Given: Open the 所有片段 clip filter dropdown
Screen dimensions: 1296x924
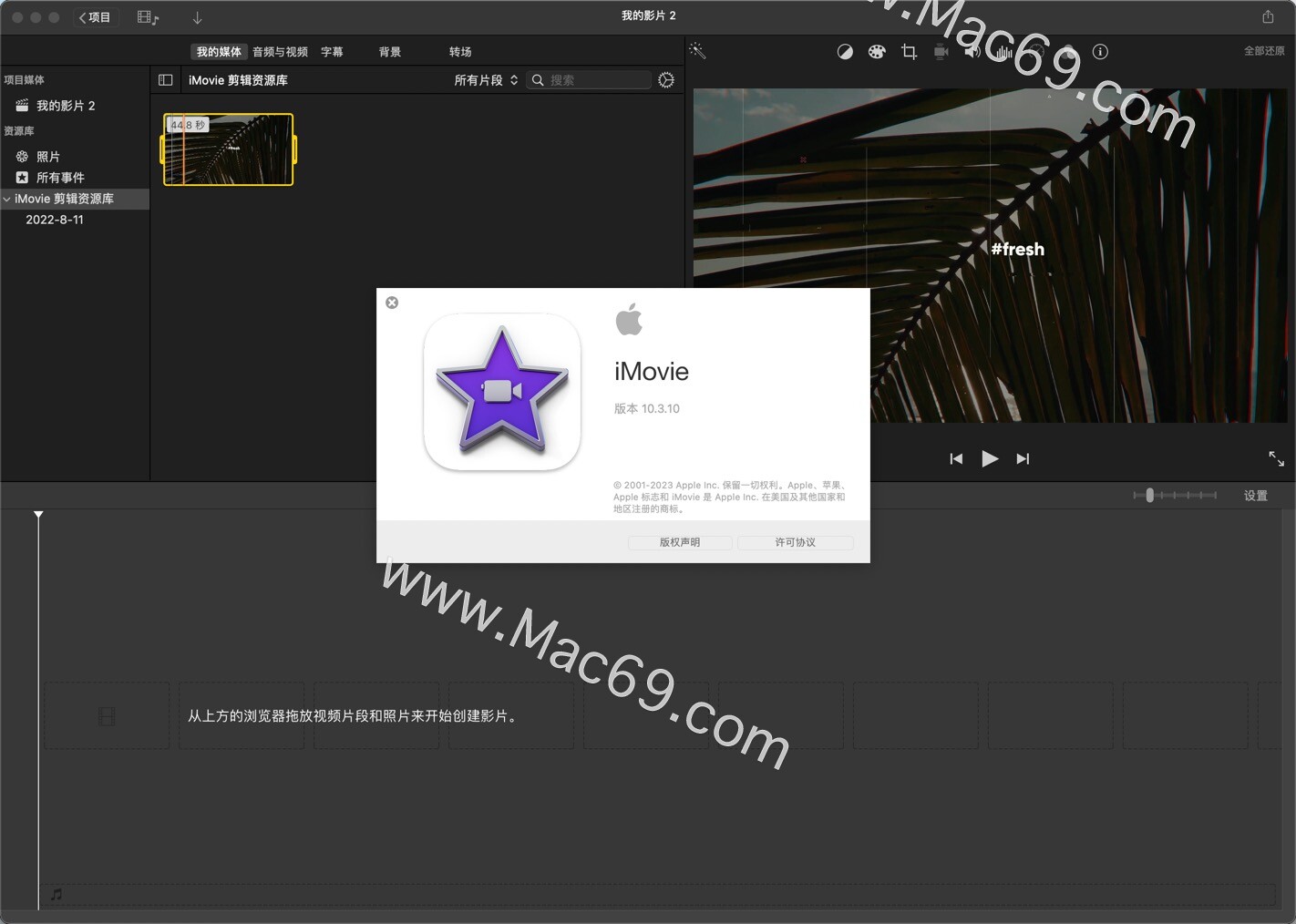Looking at the screenshot, I should coord(486,80).
